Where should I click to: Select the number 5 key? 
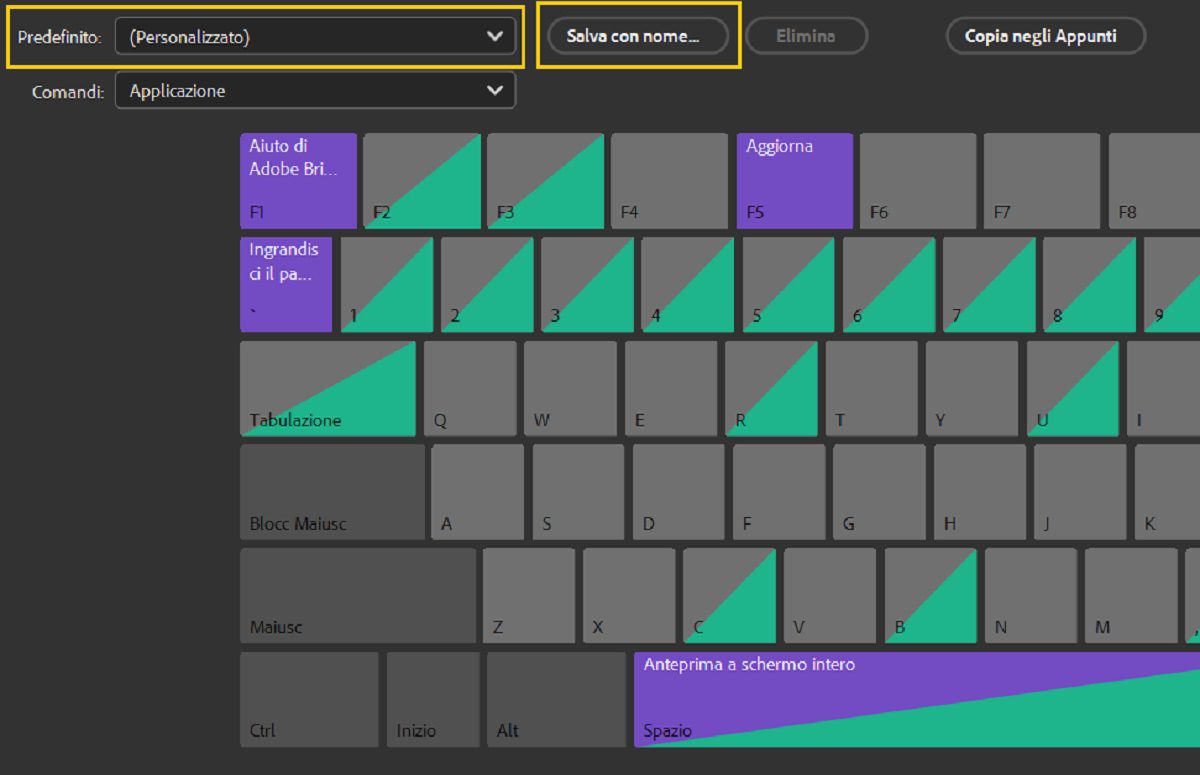[x=788, y=285]
